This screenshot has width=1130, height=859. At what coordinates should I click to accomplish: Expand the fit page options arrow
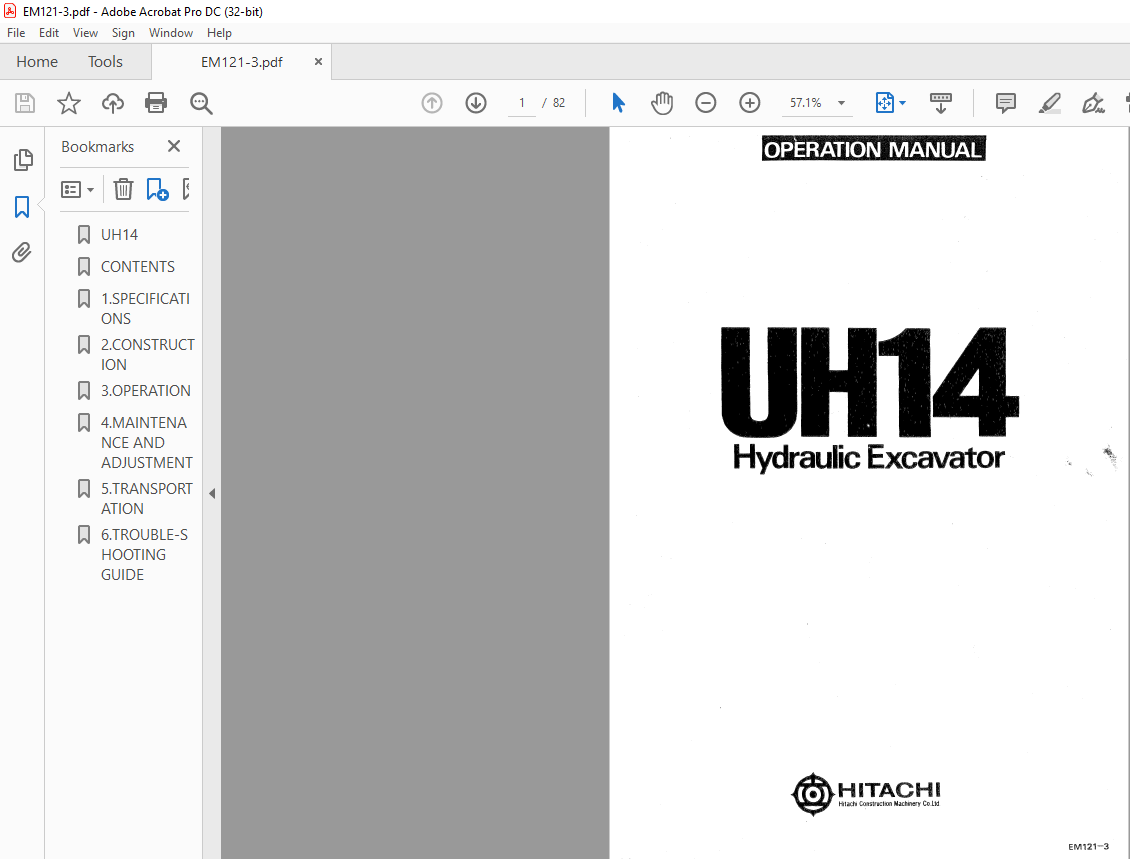(902, 103)
